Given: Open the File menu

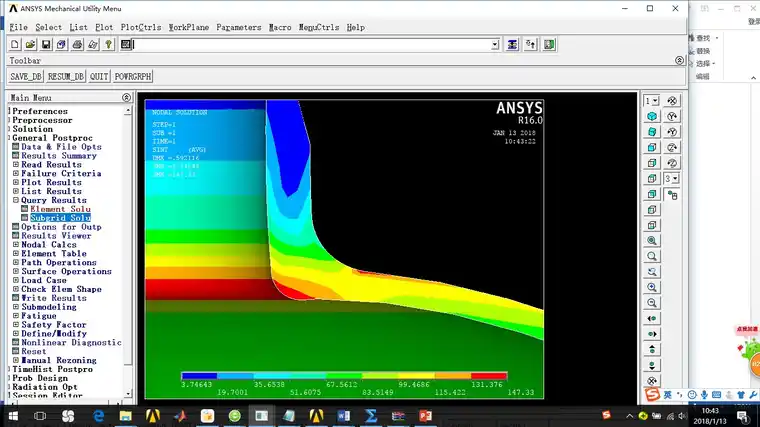Looking at the screenshot, I should coord(18,27).
